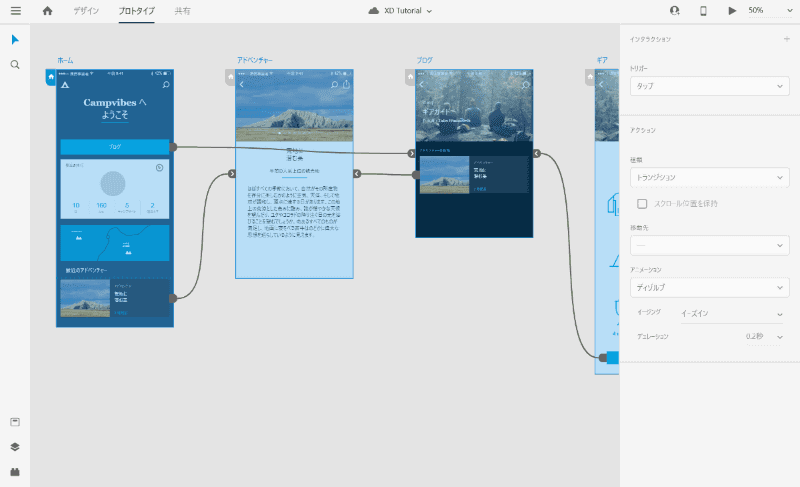This screenshot has width=800, height=487.
Task: Open the Plugins panel icon
Action: [15, 471]
